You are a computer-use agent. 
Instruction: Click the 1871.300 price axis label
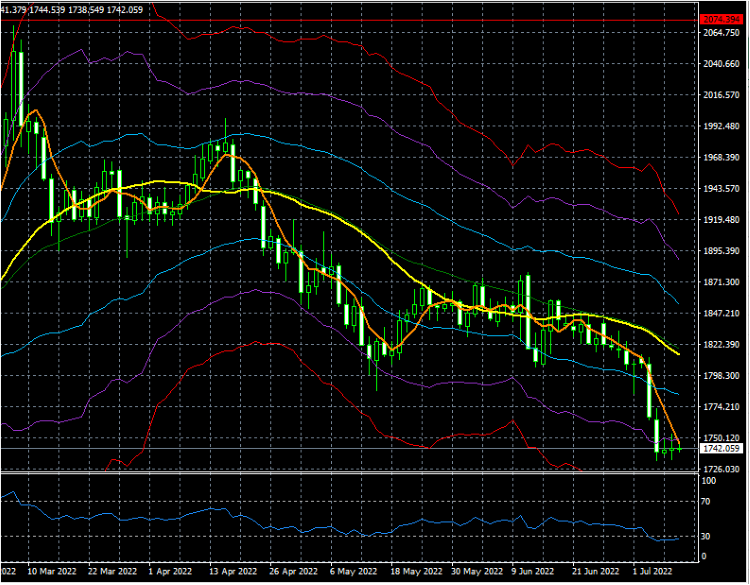(721, 282)
